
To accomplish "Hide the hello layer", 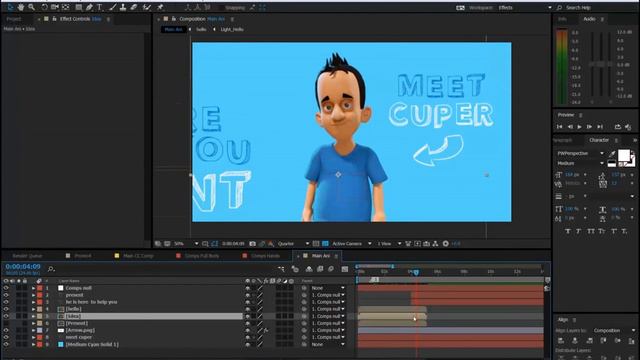I will [x=6, y=309].
